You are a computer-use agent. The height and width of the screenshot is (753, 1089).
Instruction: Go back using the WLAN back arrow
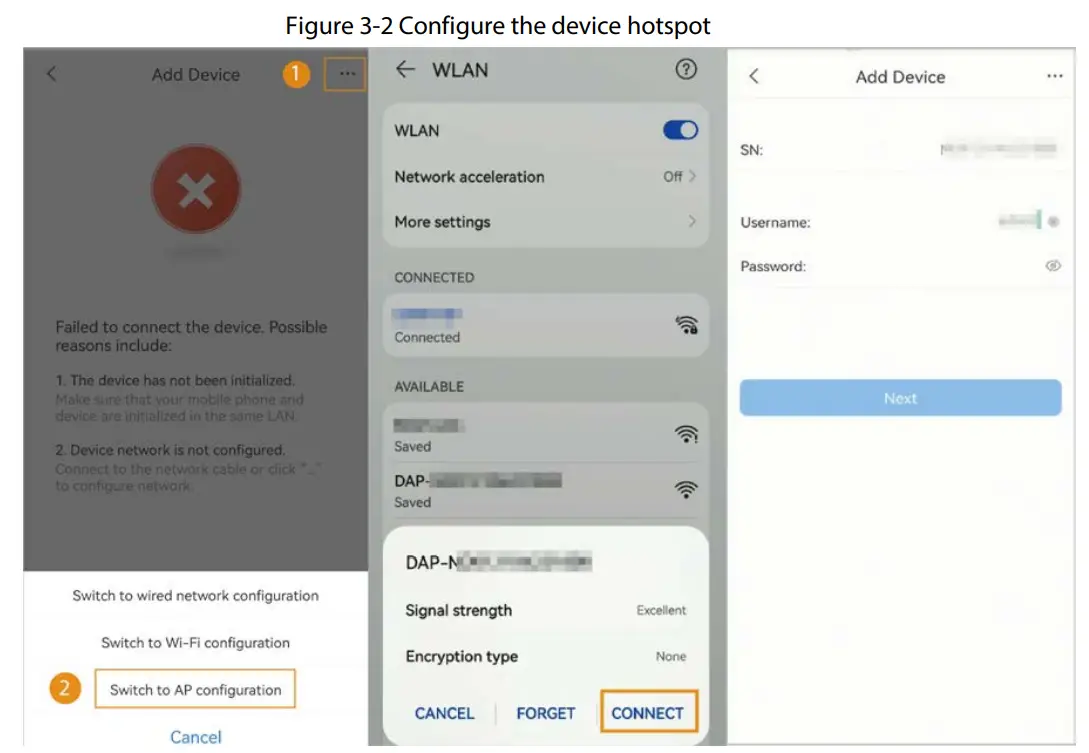click(405, 70)
